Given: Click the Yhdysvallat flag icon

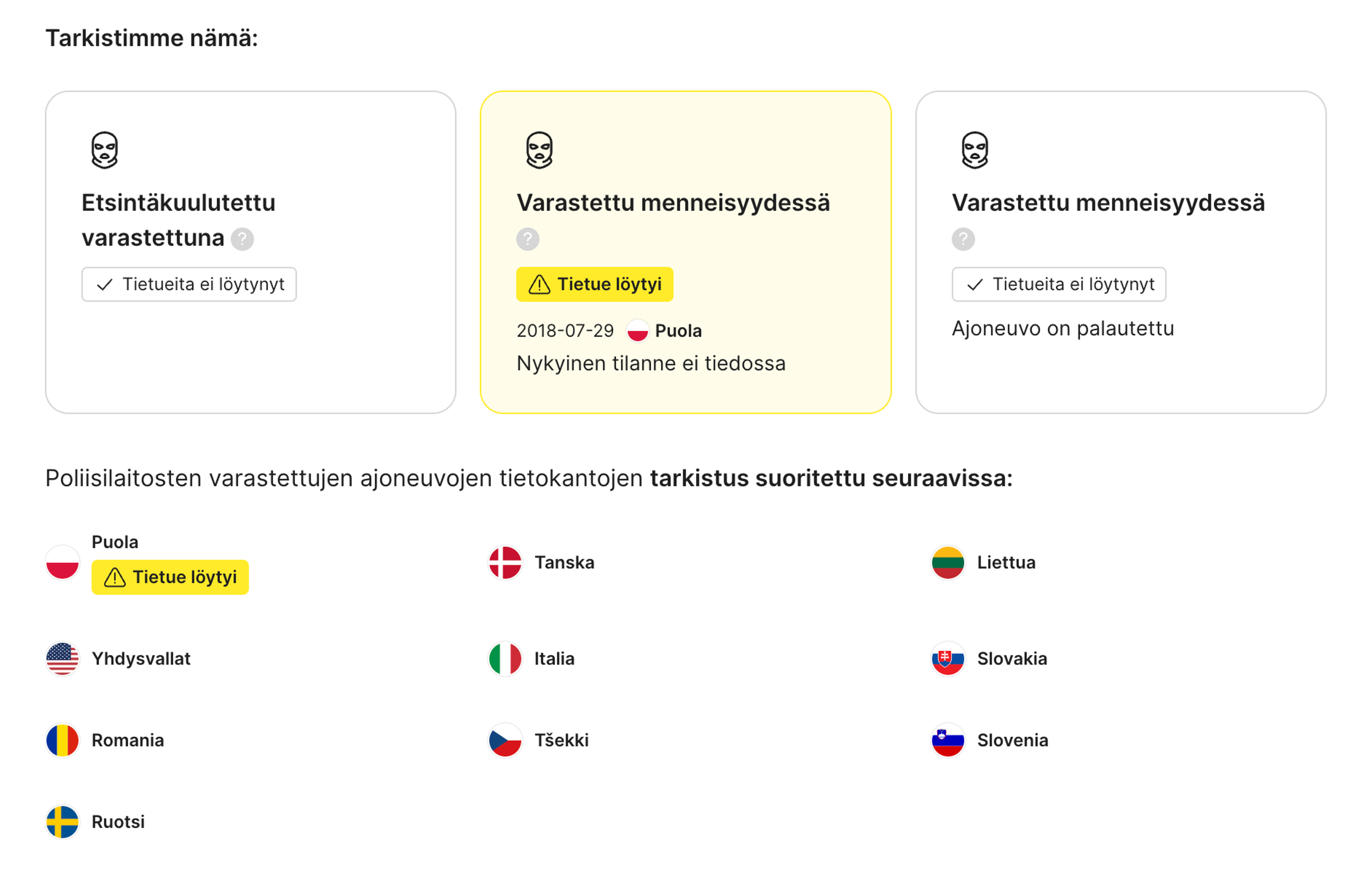Looking at the screenshot, I should [62, 659].
